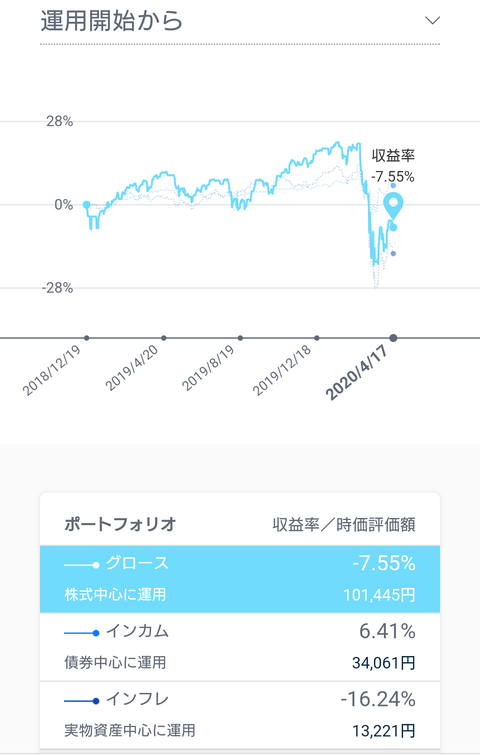
Task: Tap the 34,061円 valuation amount
Action: (x=384, y=663)
